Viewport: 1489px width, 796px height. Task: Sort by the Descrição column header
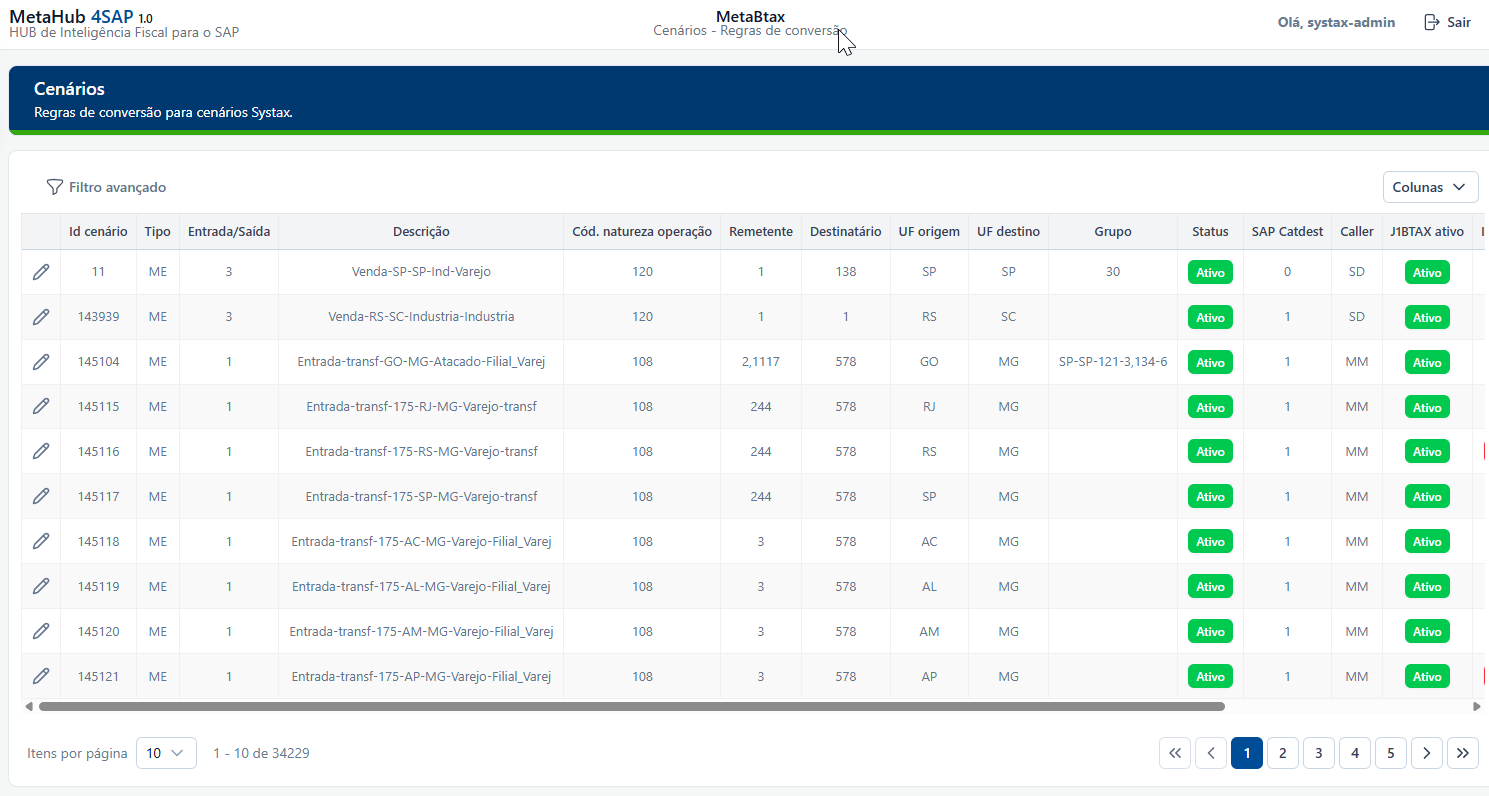[x=421, y=231]
